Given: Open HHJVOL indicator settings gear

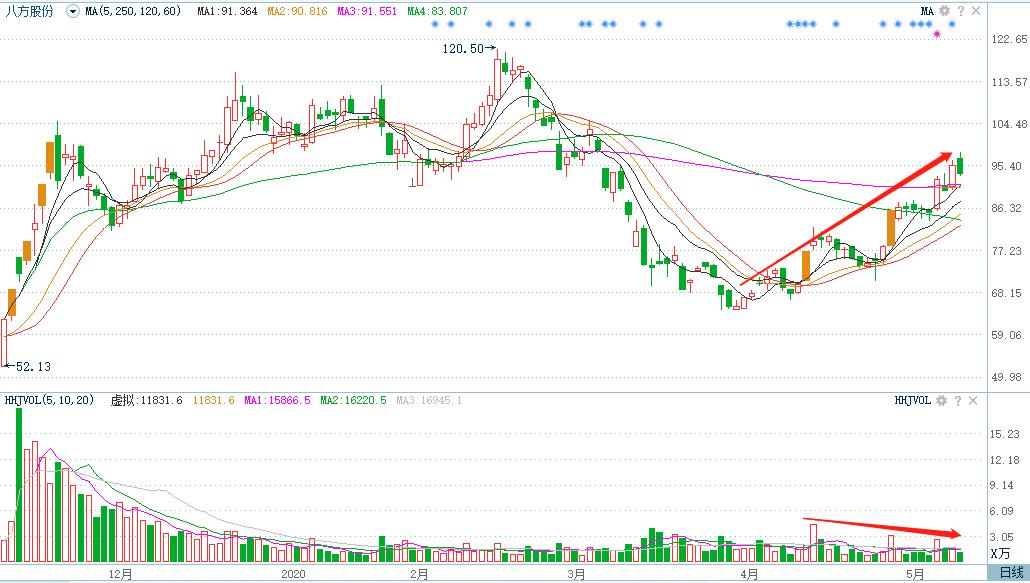Looking at the screenshot, I should click(x=941, y=400).
